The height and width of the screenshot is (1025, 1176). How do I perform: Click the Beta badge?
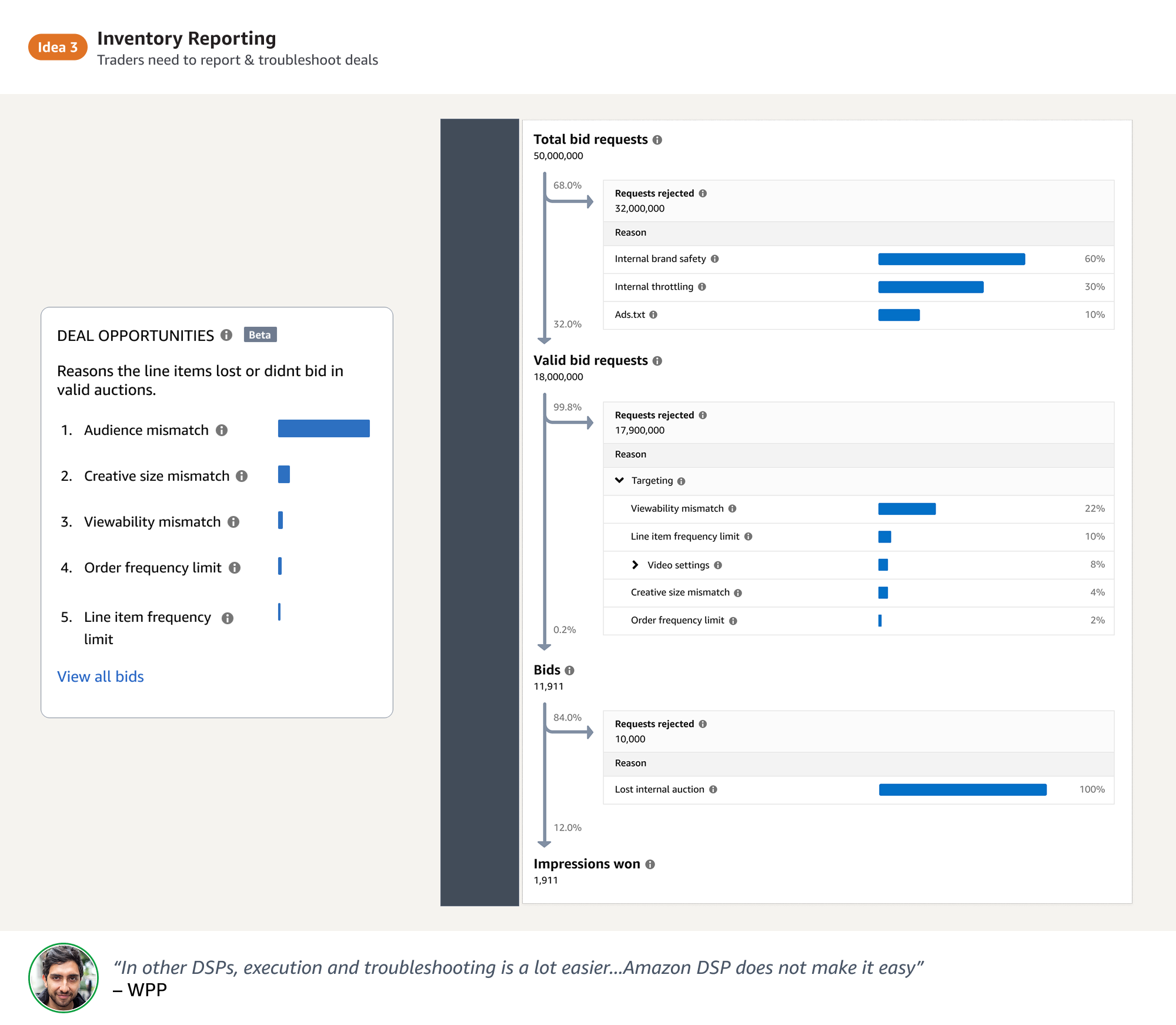pos(260,335)
